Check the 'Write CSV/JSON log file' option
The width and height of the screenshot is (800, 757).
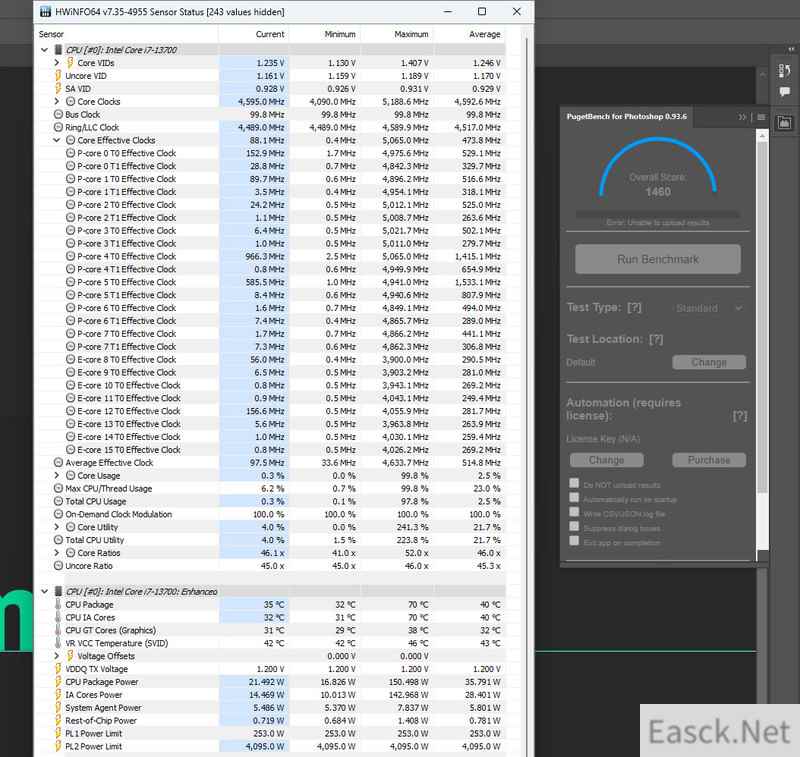click(574, 512)
